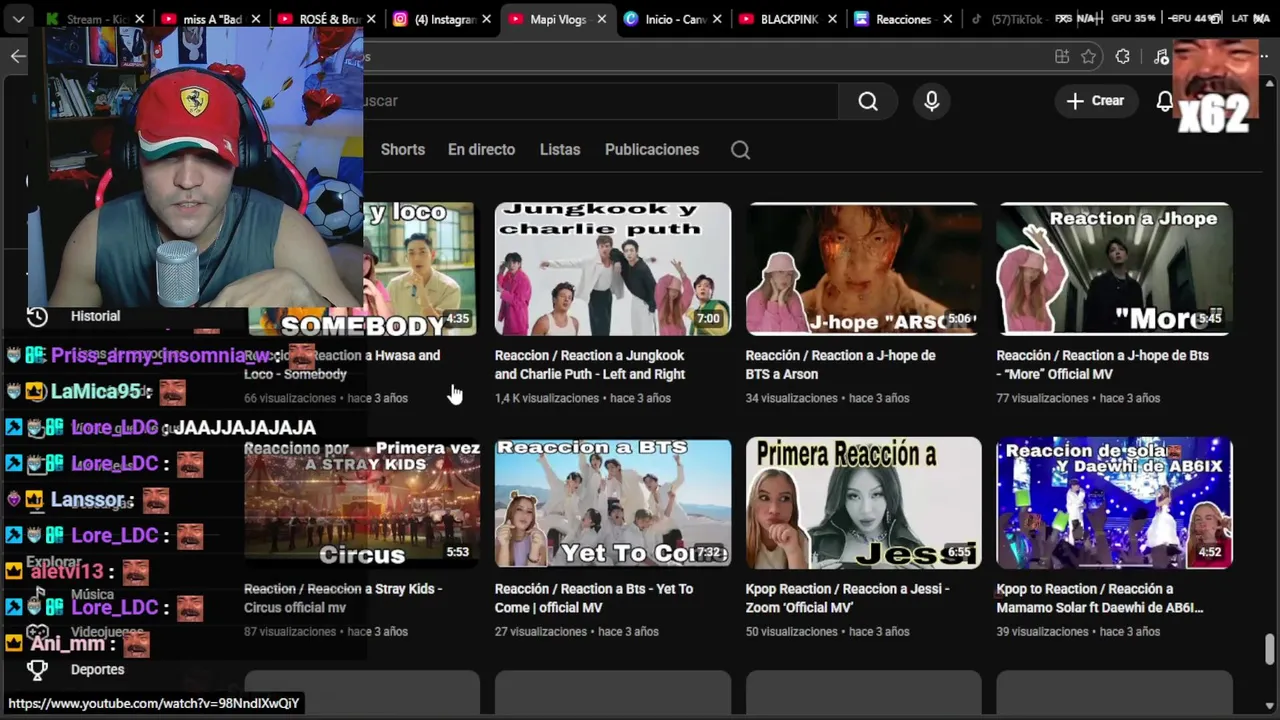This screenshot has width=1280, height=720.
Task: Switch to the miss A "Bad" tab
Action: [x=213, y=19]
